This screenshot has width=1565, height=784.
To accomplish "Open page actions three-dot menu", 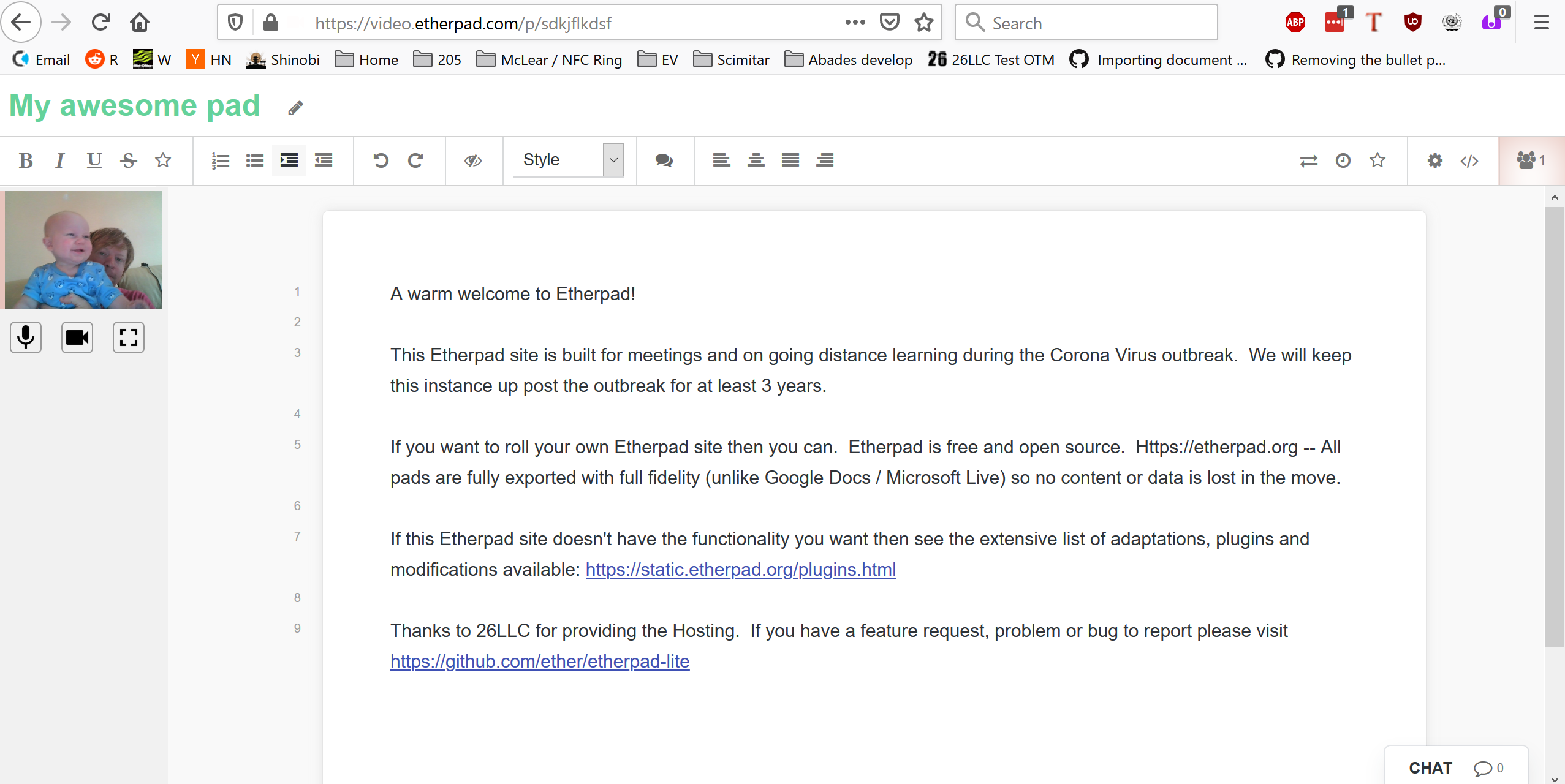I will [x=855, y=23].
